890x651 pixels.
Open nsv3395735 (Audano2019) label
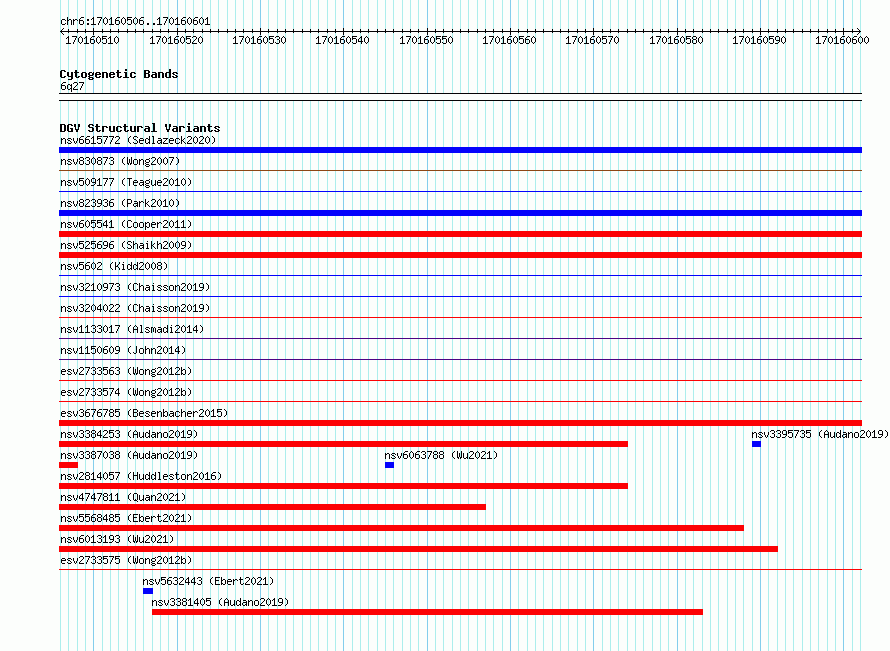point(820,434)
